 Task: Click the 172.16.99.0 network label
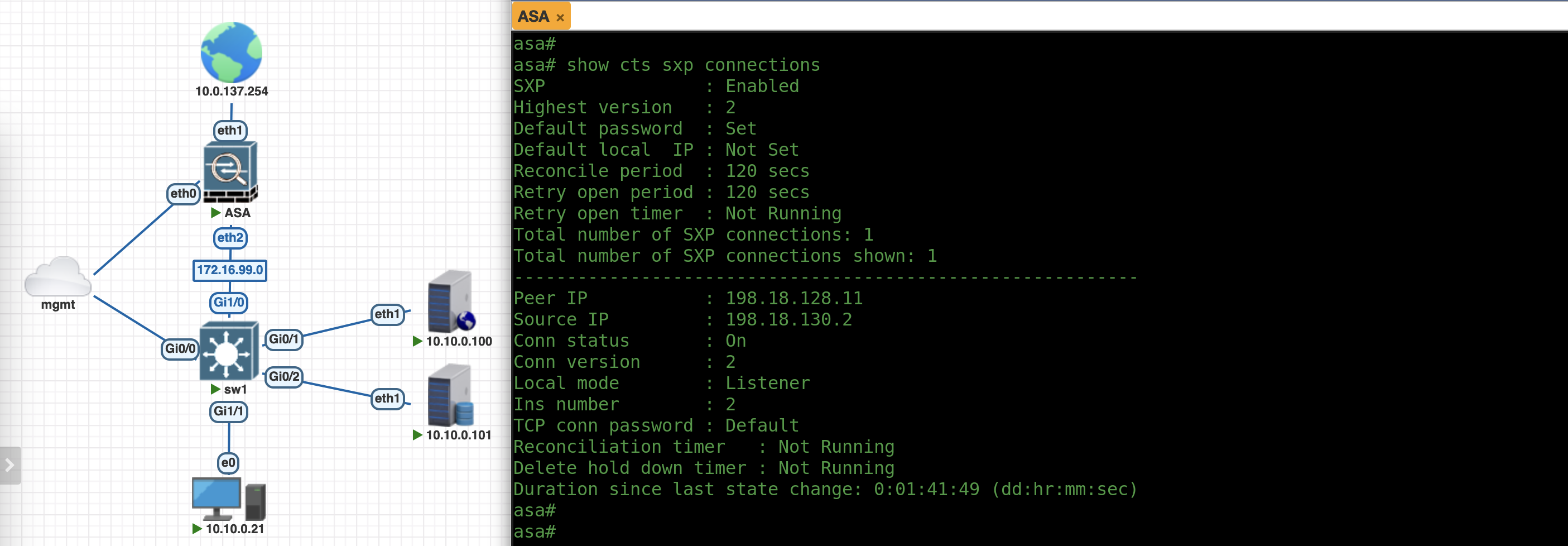(229, 270)
